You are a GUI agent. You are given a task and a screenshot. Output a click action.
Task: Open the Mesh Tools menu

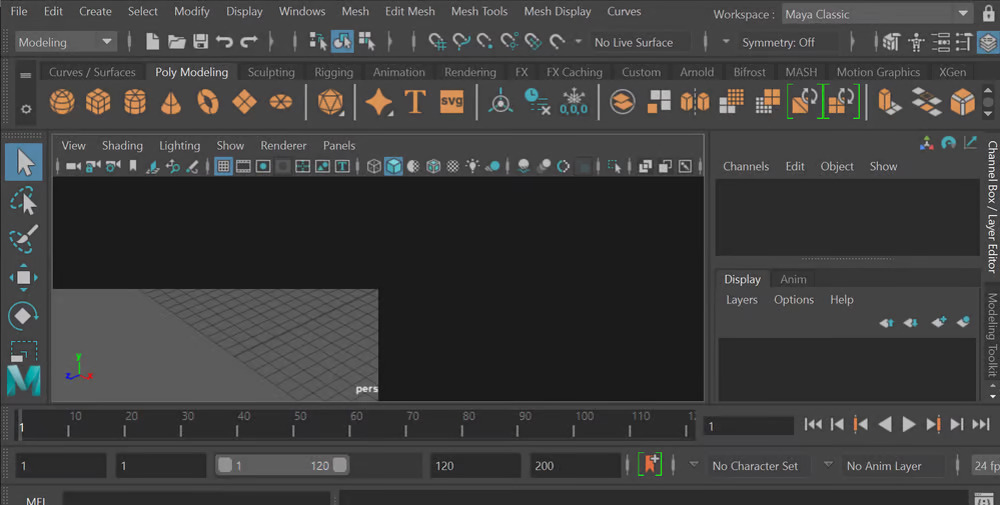[479, 11]
